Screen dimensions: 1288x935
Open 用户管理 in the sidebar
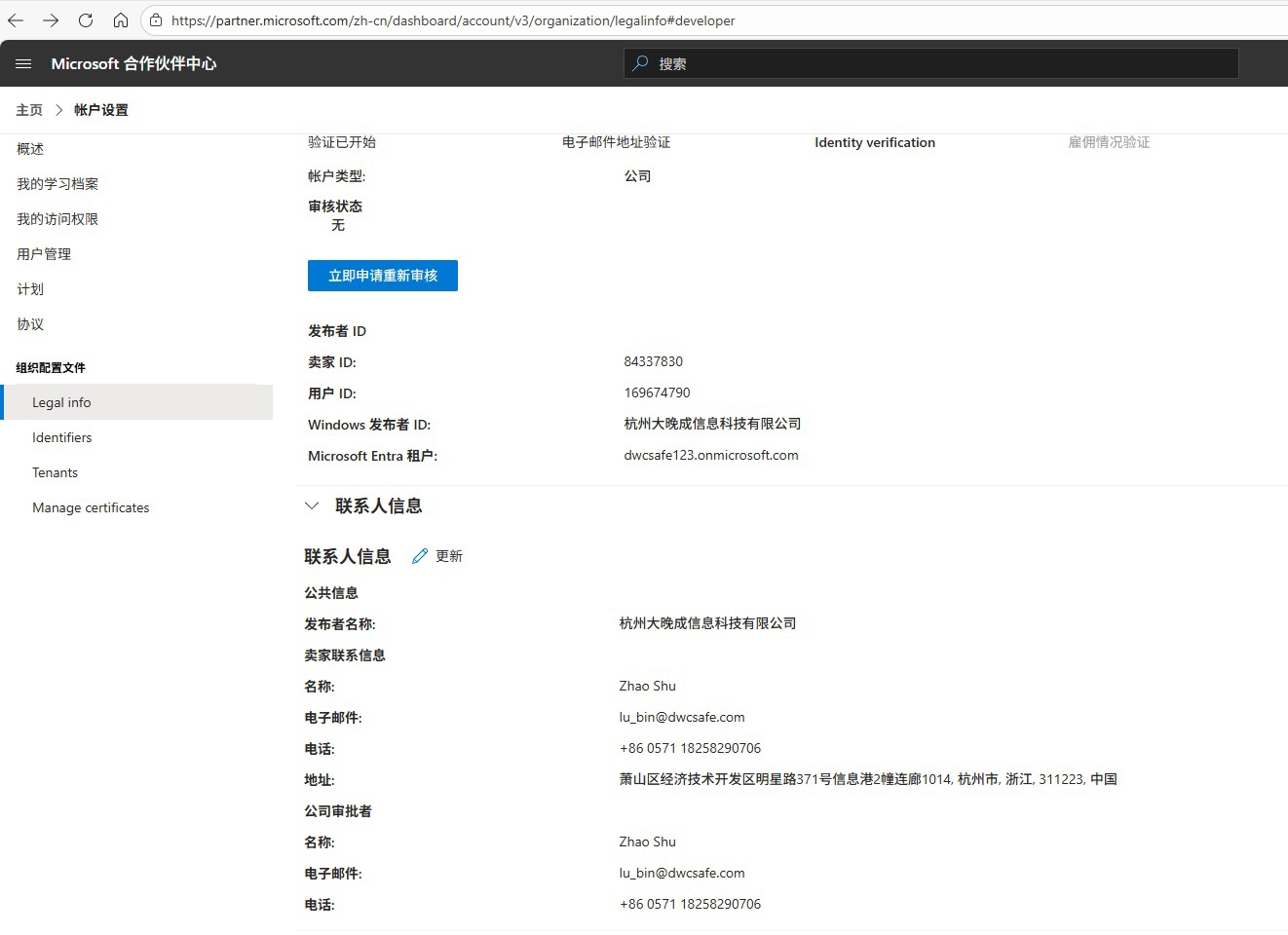pyautogui.click(x=44, y=254)
